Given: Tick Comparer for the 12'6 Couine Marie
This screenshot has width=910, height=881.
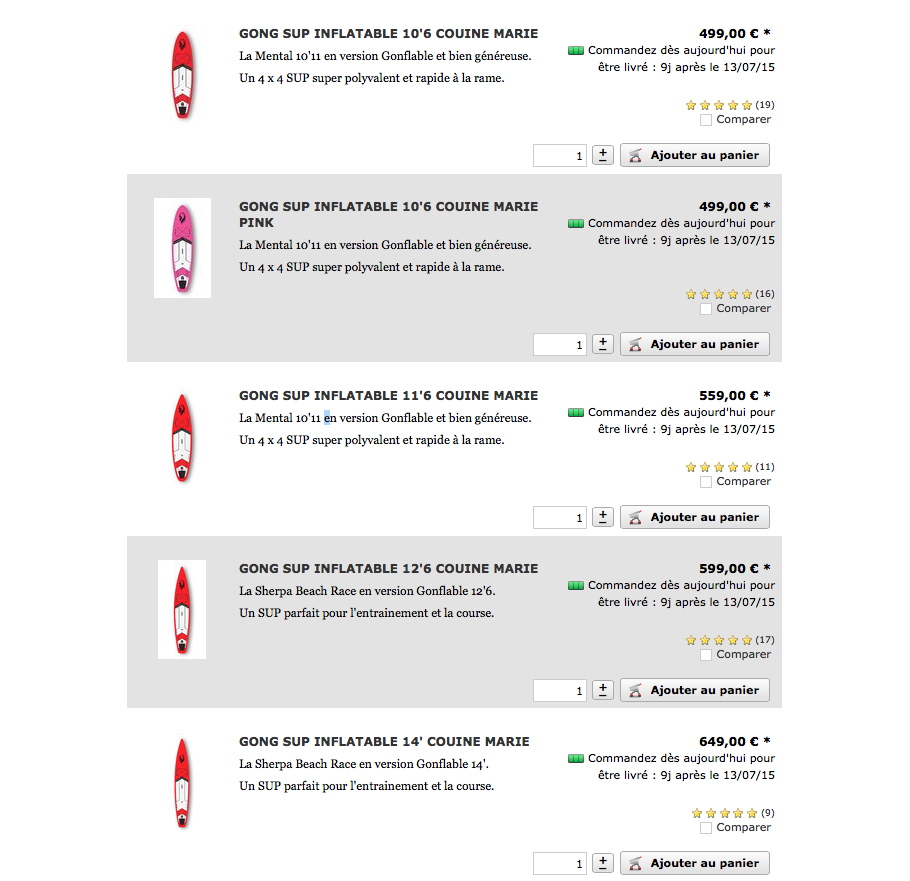Looking at the screenshot, I should coord(706,655).
